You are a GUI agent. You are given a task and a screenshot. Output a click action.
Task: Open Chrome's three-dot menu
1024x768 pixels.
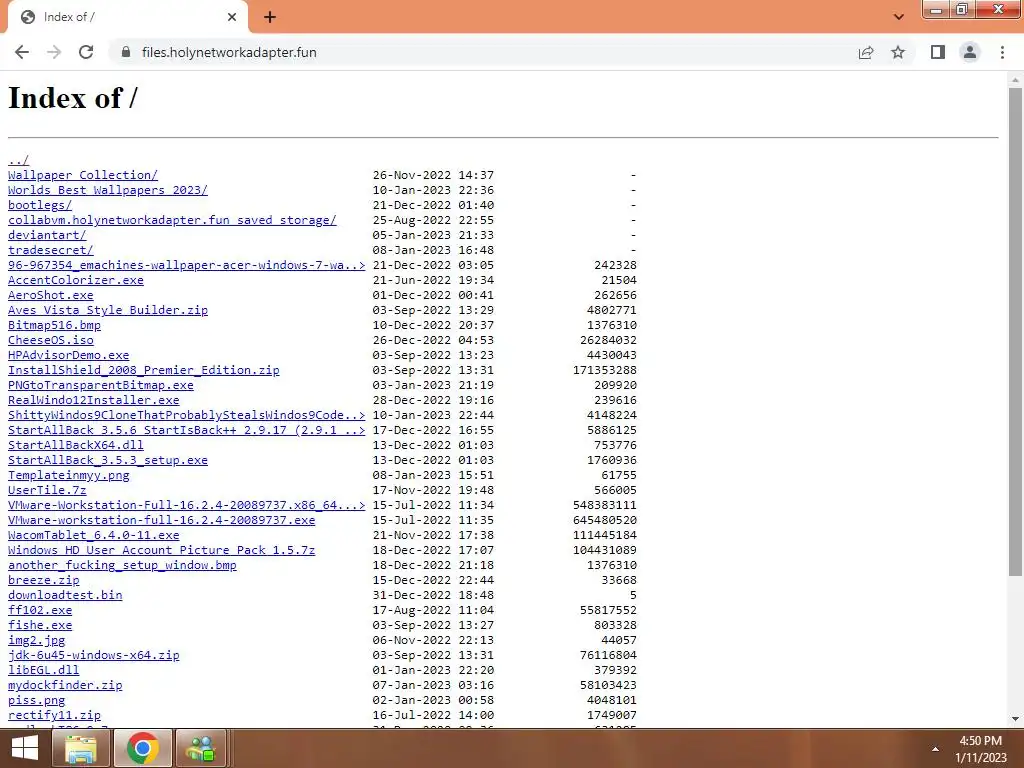pyautogui.click(x=1002, y=52)
